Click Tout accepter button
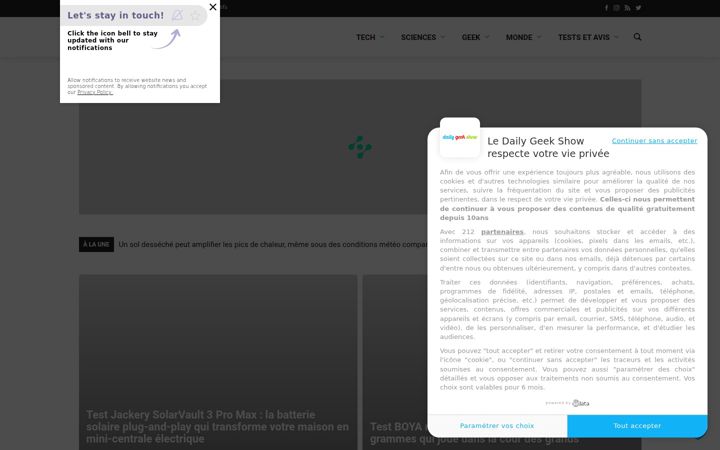Viewport: 720px width, 450px height. tap(637, 426)
